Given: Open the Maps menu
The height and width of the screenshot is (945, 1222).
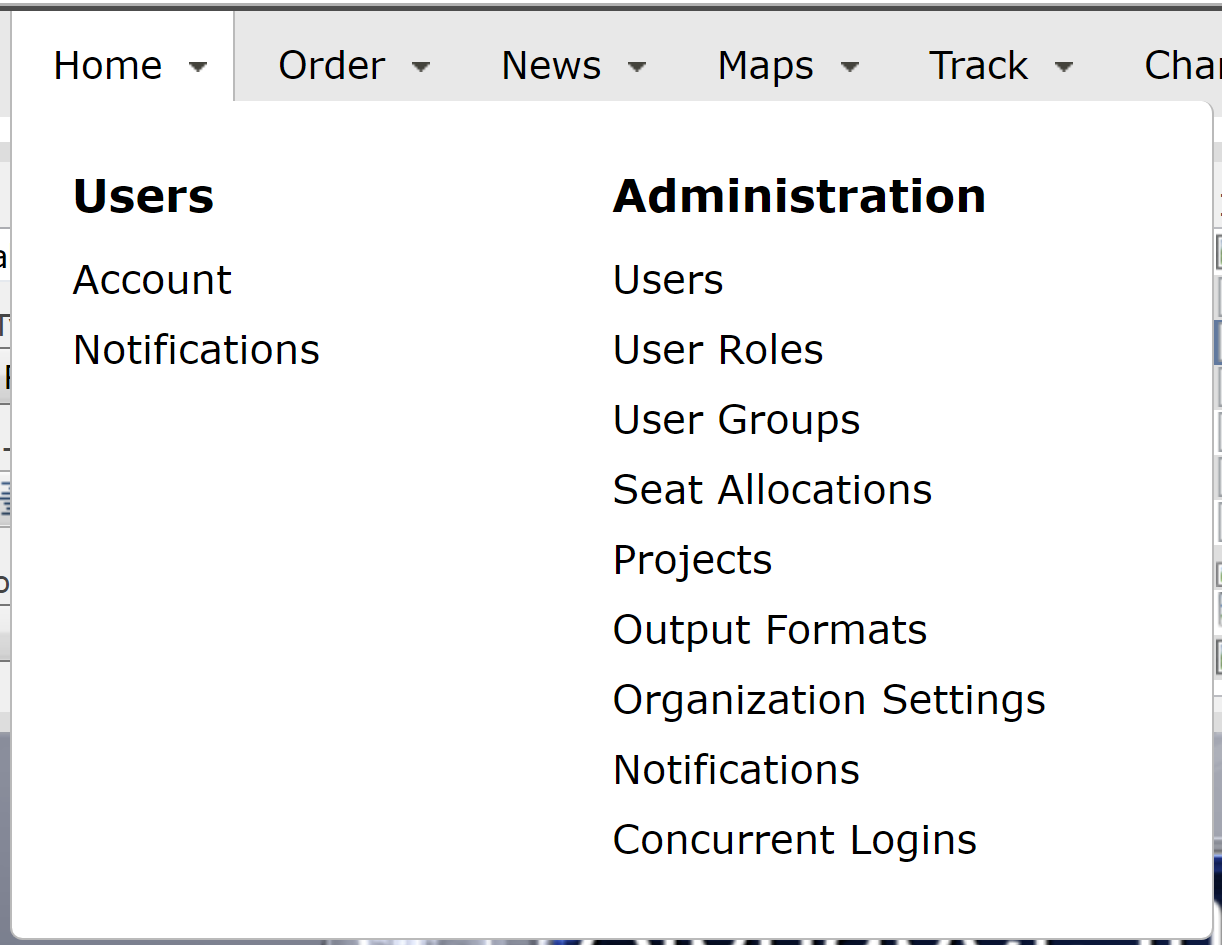Looking at the screenshot, I should [765, 66].
